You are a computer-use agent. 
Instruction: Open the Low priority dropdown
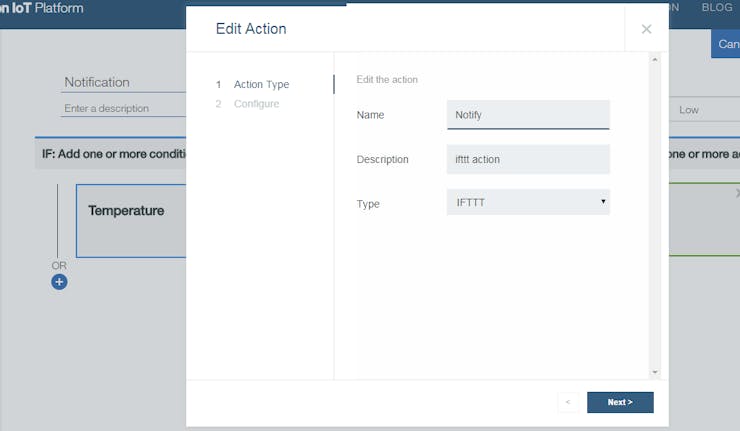(705, 110)
